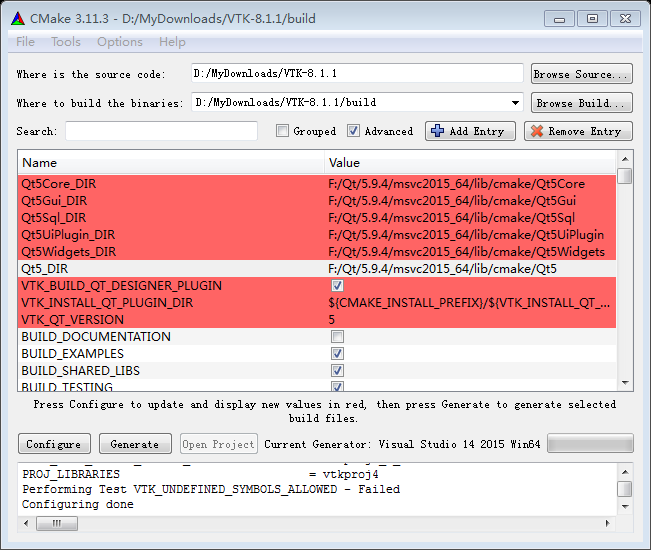Click the configure progress bar
Image resolution: width=651 pixels, height=550 pixels.
click(x=590, y=443)
